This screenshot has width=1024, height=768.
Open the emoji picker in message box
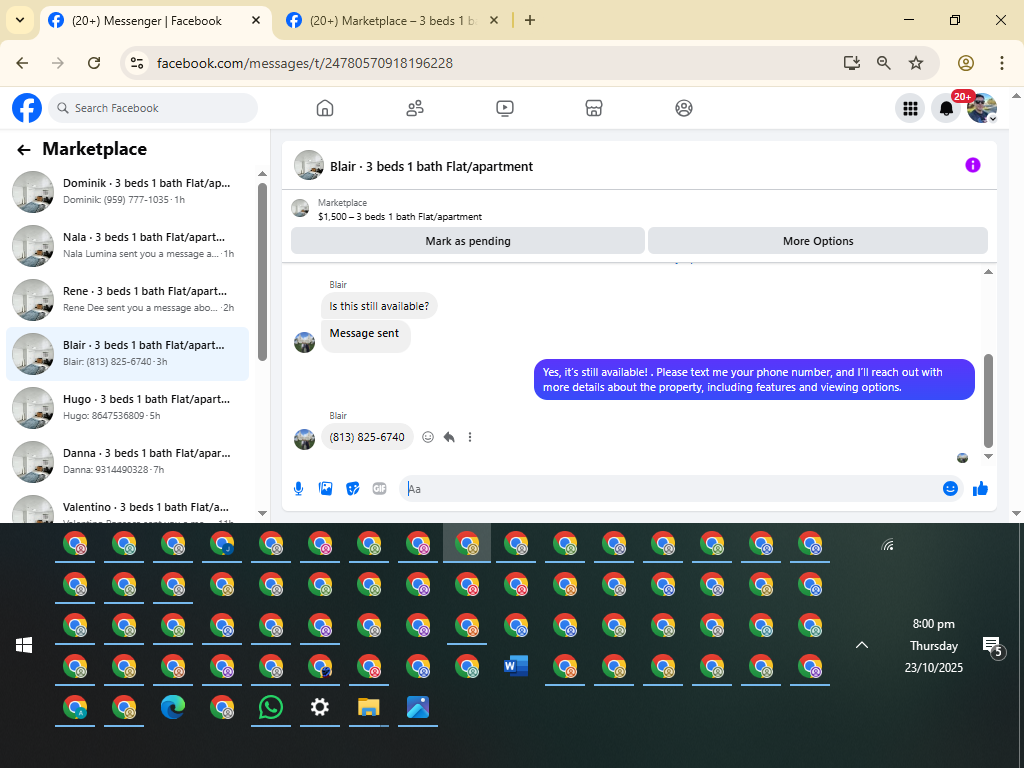pos(950,488)
